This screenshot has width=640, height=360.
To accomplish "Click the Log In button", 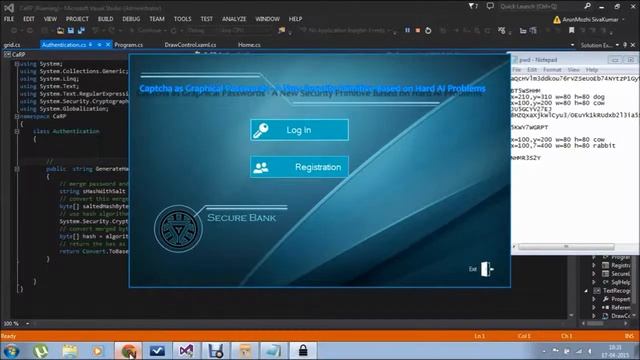I will click(299, 130).
